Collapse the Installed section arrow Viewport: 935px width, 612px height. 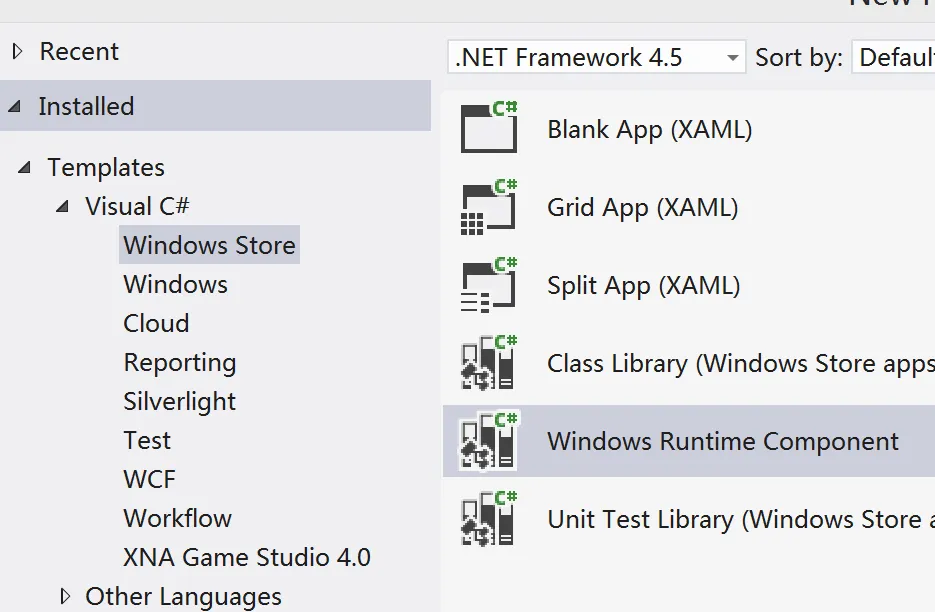coord(15,107)
